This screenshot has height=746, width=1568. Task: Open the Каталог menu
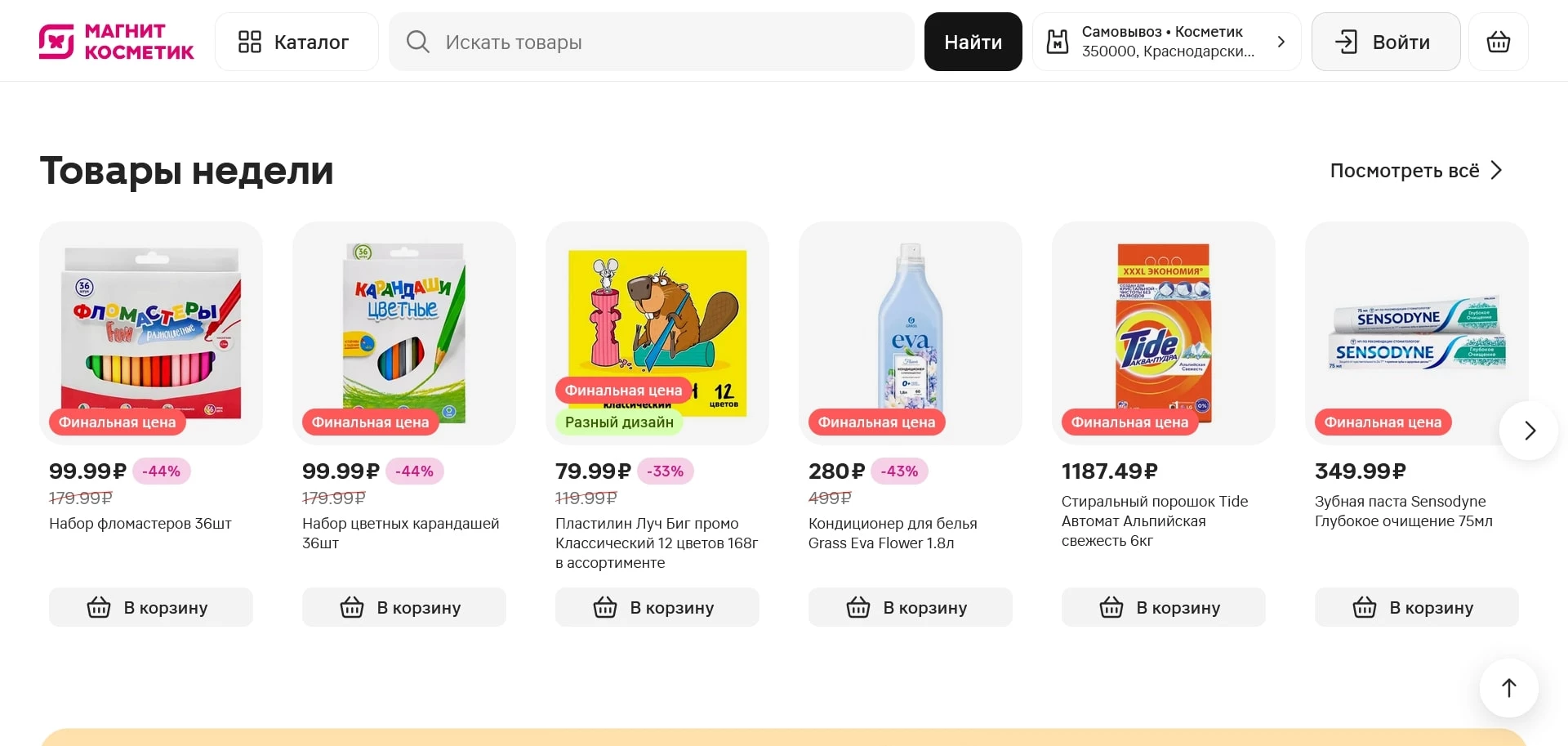pos(296,42)
